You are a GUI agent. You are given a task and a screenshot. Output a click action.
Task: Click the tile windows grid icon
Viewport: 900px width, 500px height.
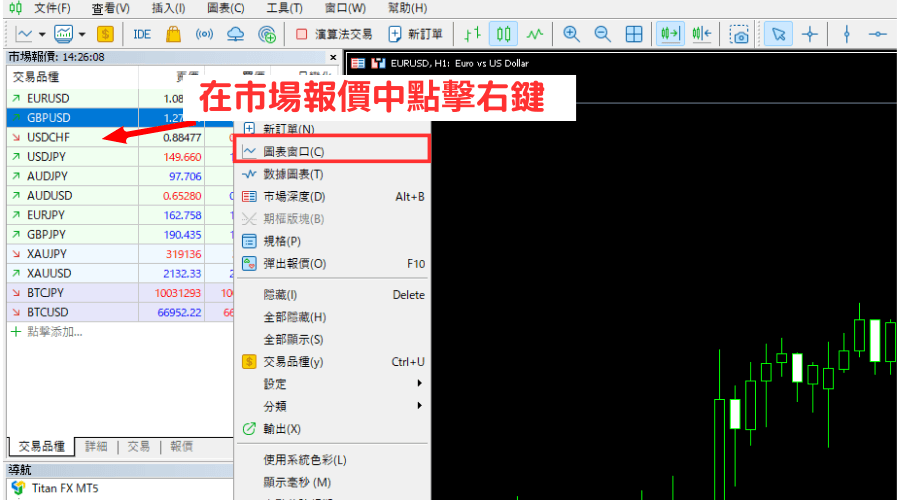point(634,34)
